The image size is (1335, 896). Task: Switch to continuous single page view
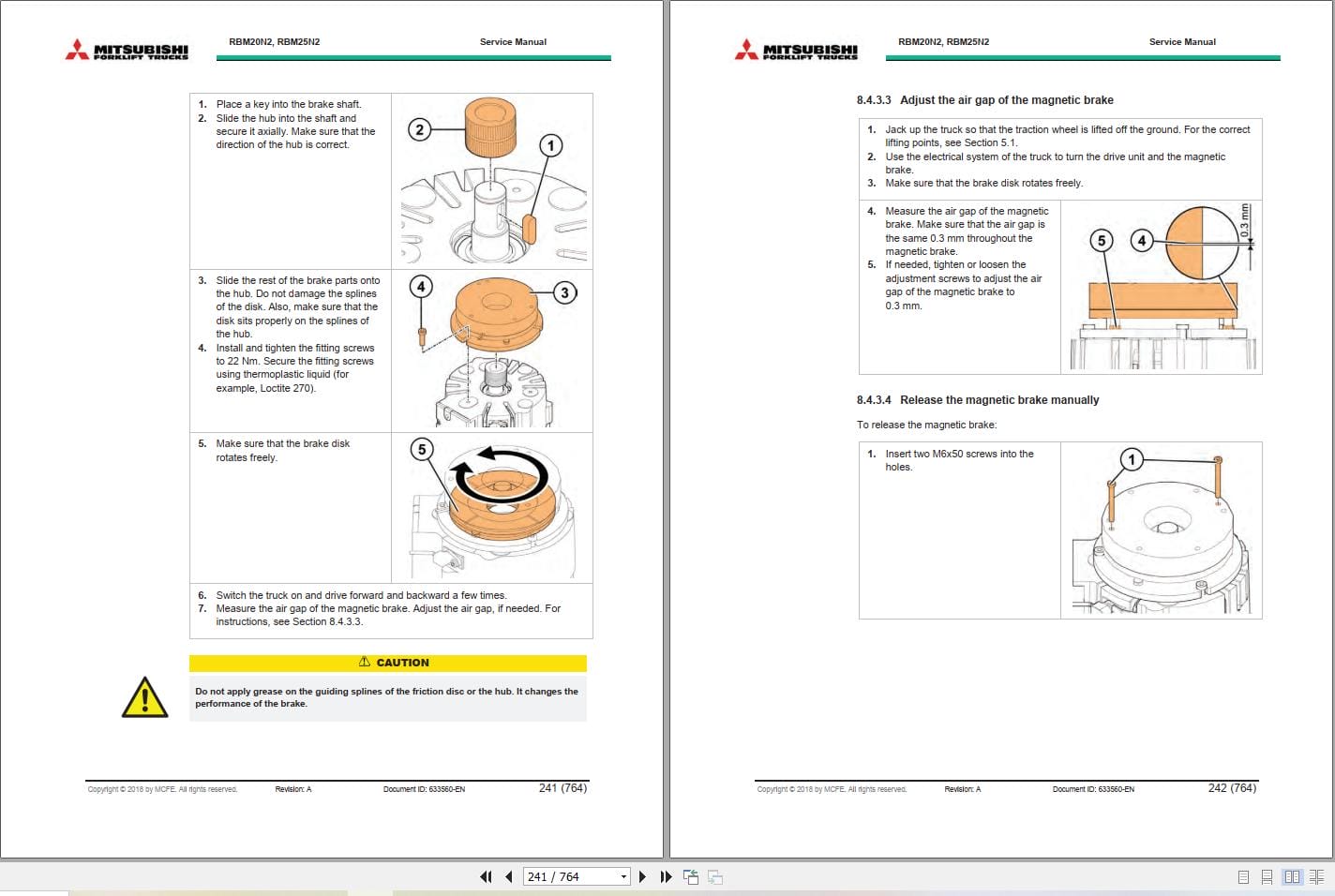coord(1267,877)
